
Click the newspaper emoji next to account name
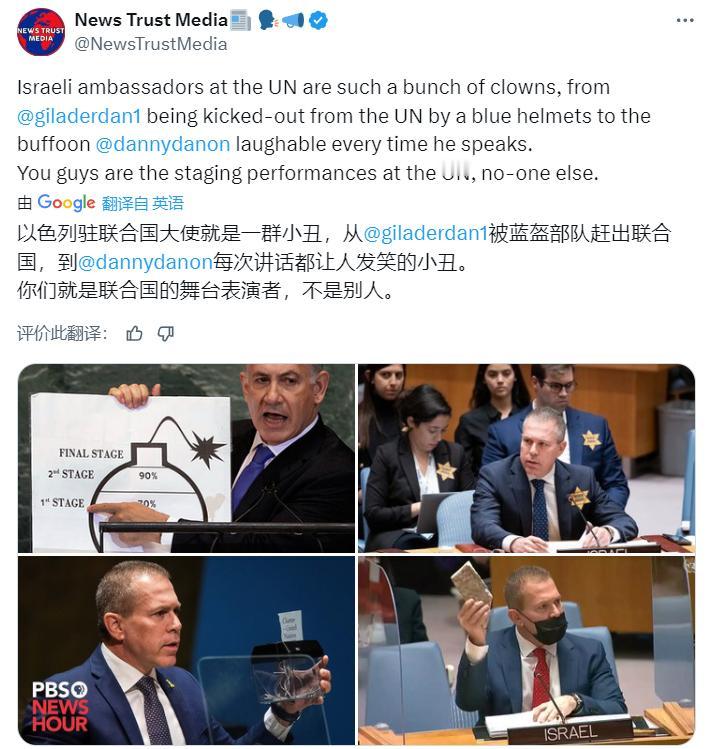(240, 21)
